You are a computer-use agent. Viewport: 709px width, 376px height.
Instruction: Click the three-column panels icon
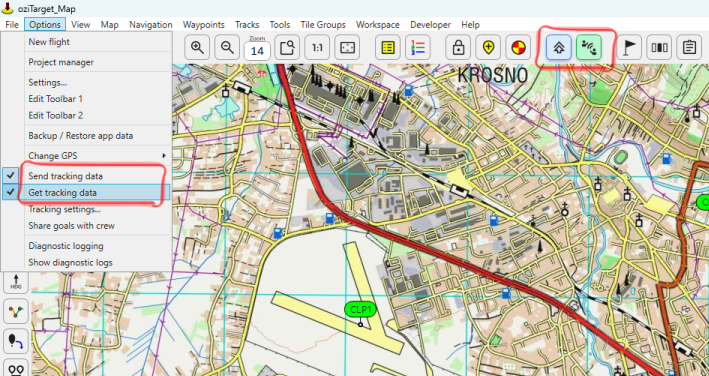pos(659,47)
